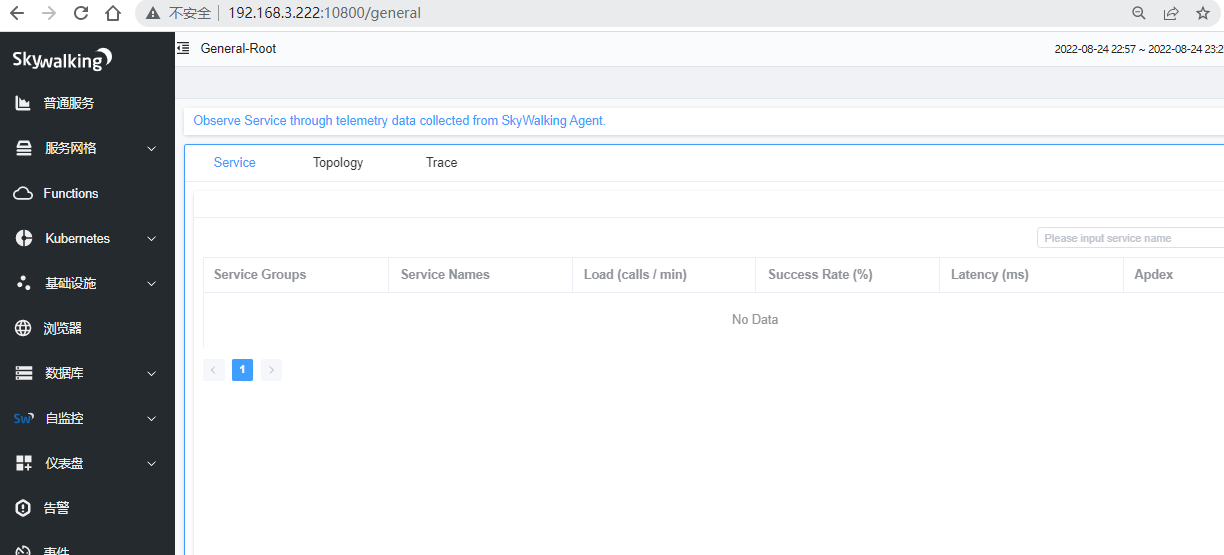Click the browser address bar URL
The height and width of the screenshot is (555, 1224).
pyautogui.click(x=324, y=13)
